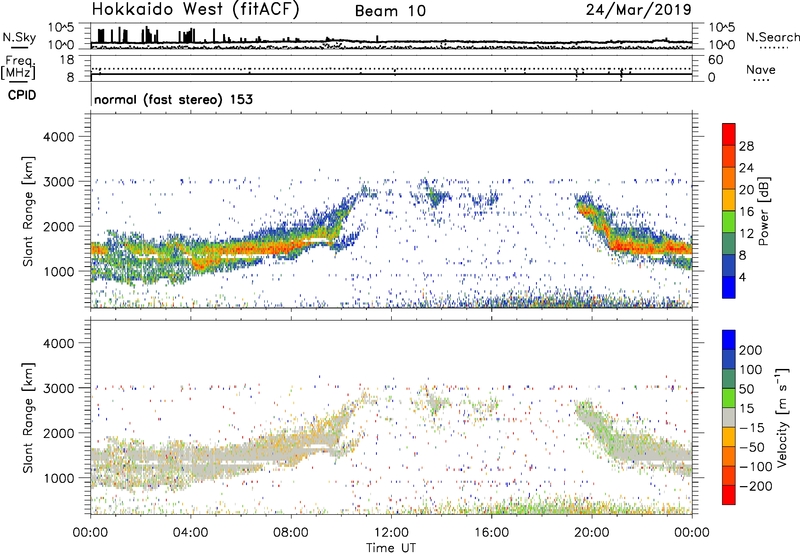Click the "12:00" time axis label
Viewport: 800px width, 554px height.
pos(391,533)
